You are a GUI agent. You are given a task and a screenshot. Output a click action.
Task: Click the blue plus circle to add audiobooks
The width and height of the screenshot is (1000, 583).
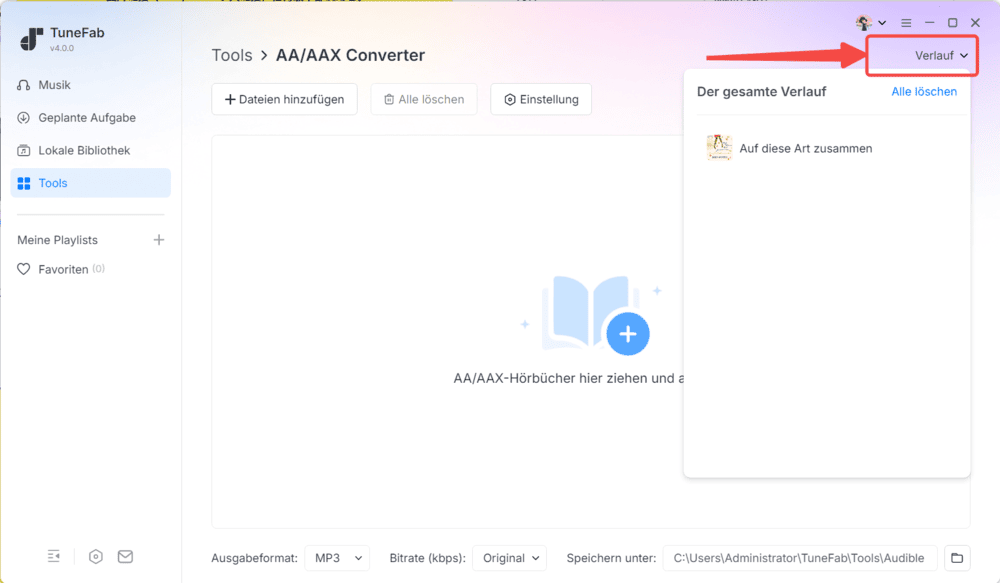tap(628, 334)
